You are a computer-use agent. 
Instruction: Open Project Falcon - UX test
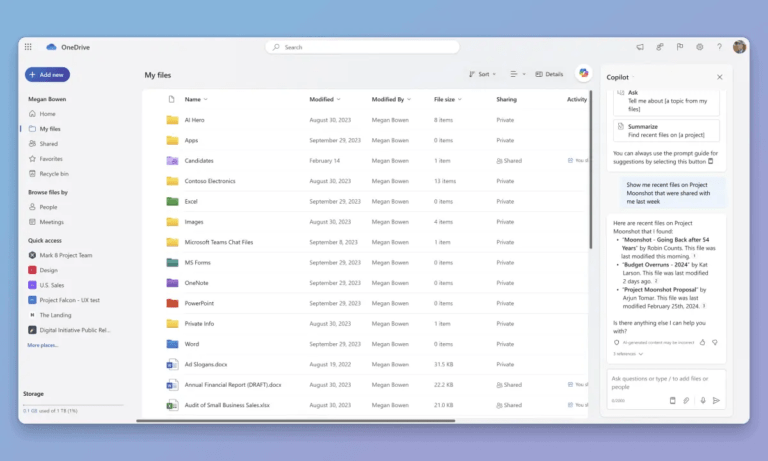(69, 300)
